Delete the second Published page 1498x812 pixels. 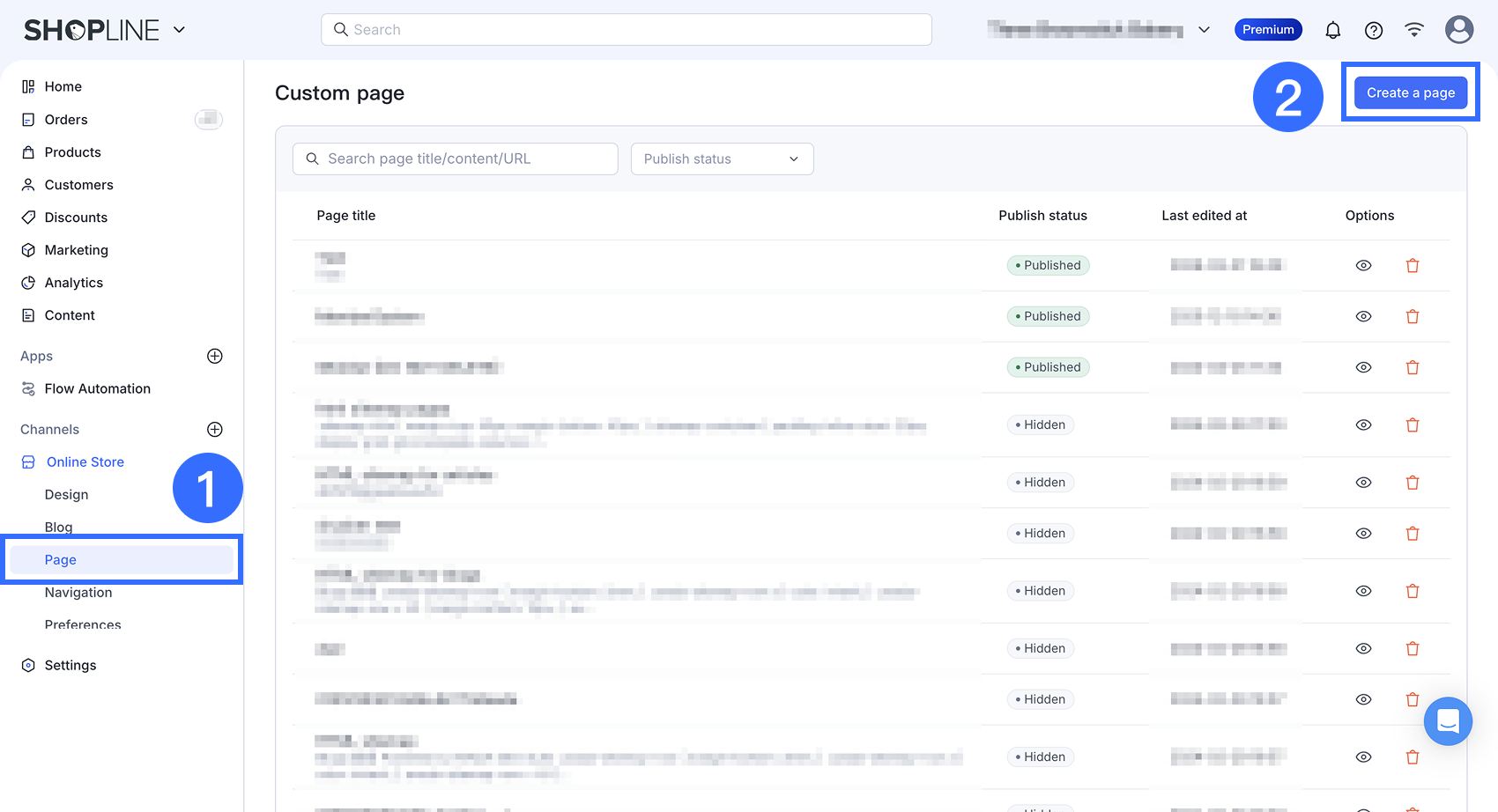(x=1413, y=317)
